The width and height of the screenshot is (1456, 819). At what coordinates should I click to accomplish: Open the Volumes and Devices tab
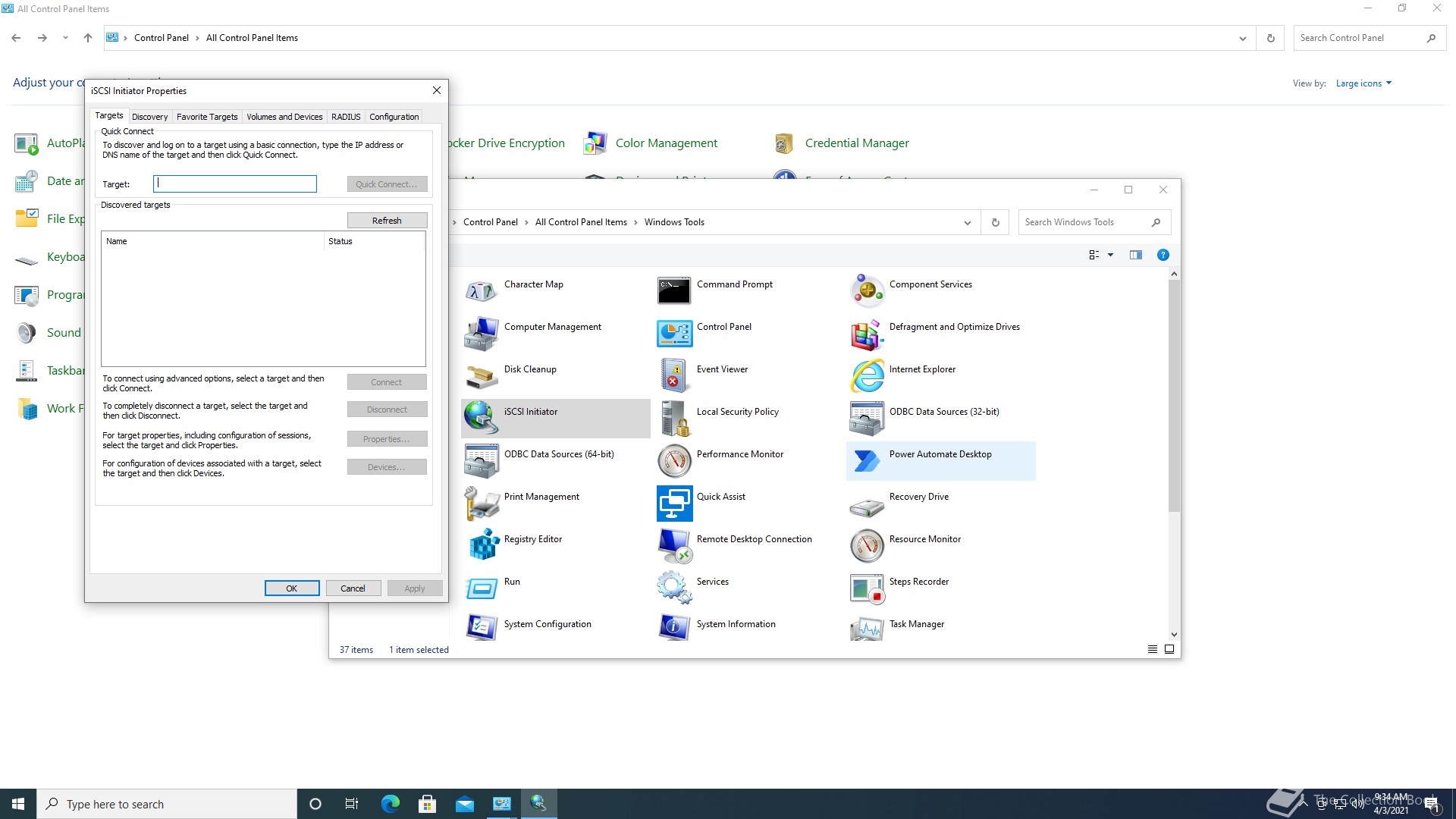[284, 117]
